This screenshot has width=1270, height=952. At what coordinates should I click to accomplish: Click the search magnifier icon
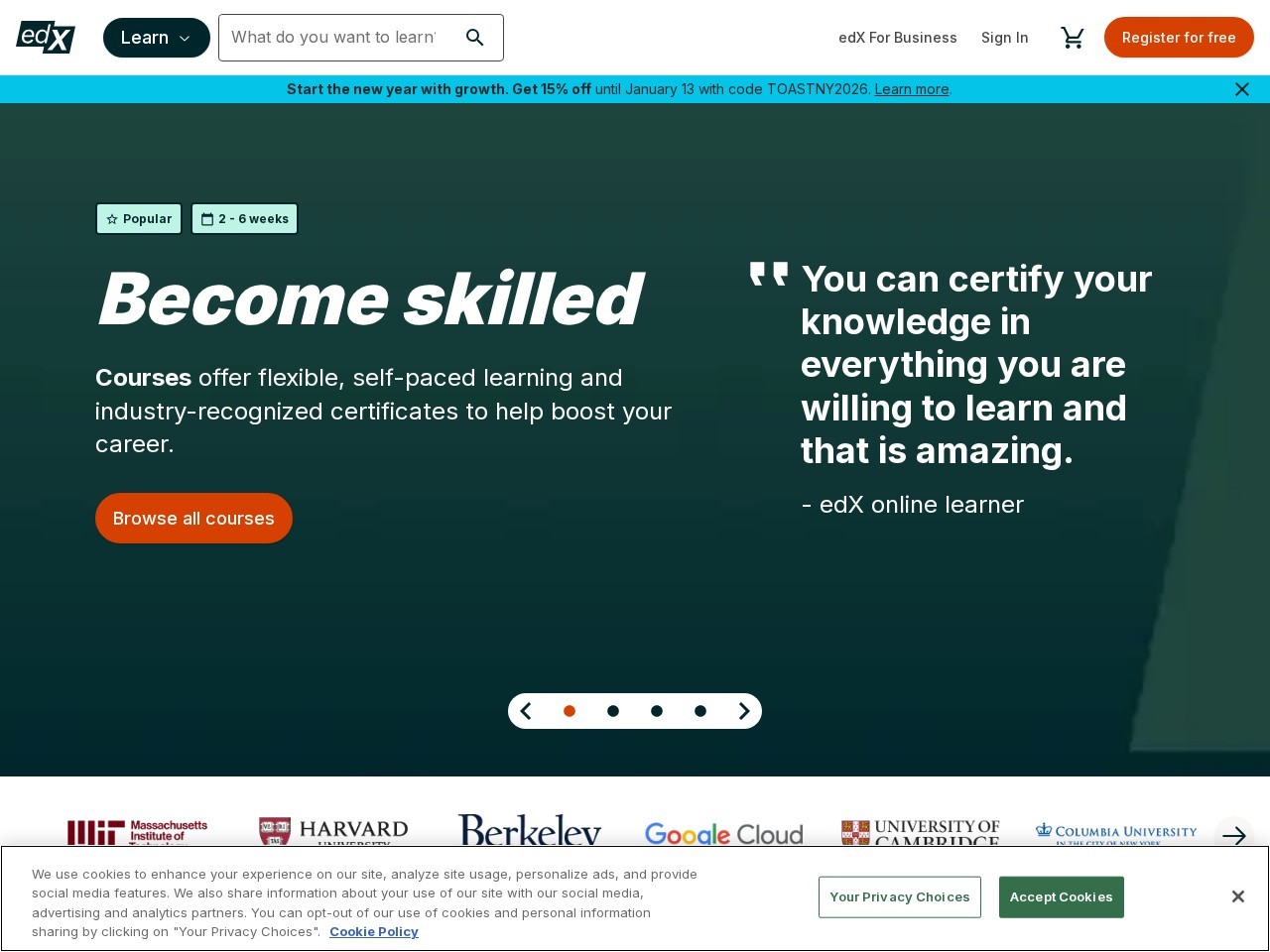click(475, 38)
